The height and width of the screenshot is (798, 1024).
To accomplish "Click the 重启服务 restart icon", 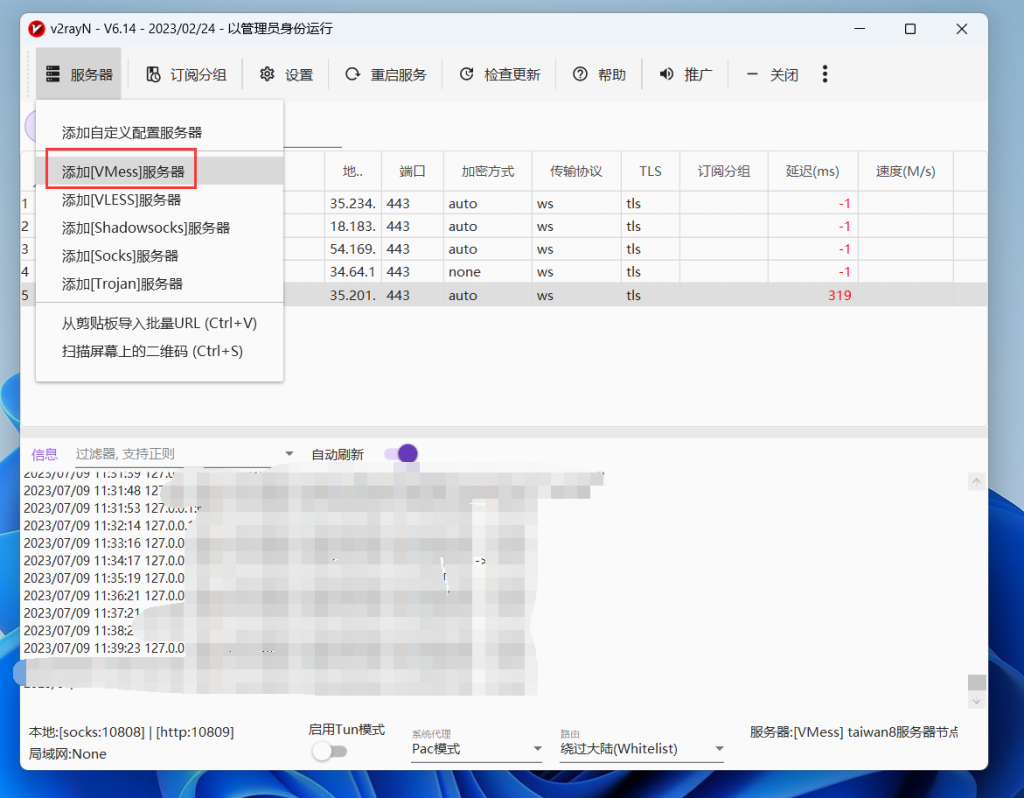I will pos(353,74).
